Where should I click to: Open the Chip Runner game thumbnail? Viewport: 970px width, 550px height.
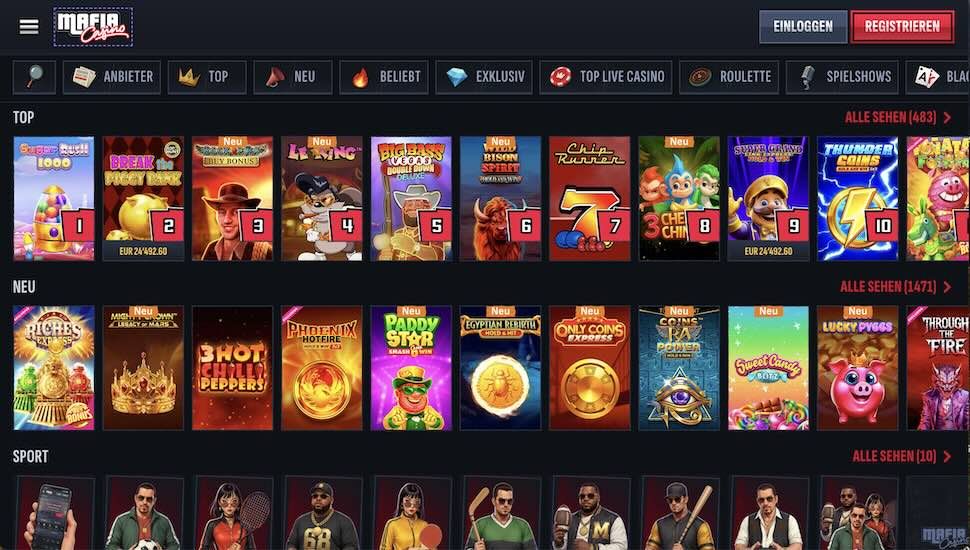590,199
